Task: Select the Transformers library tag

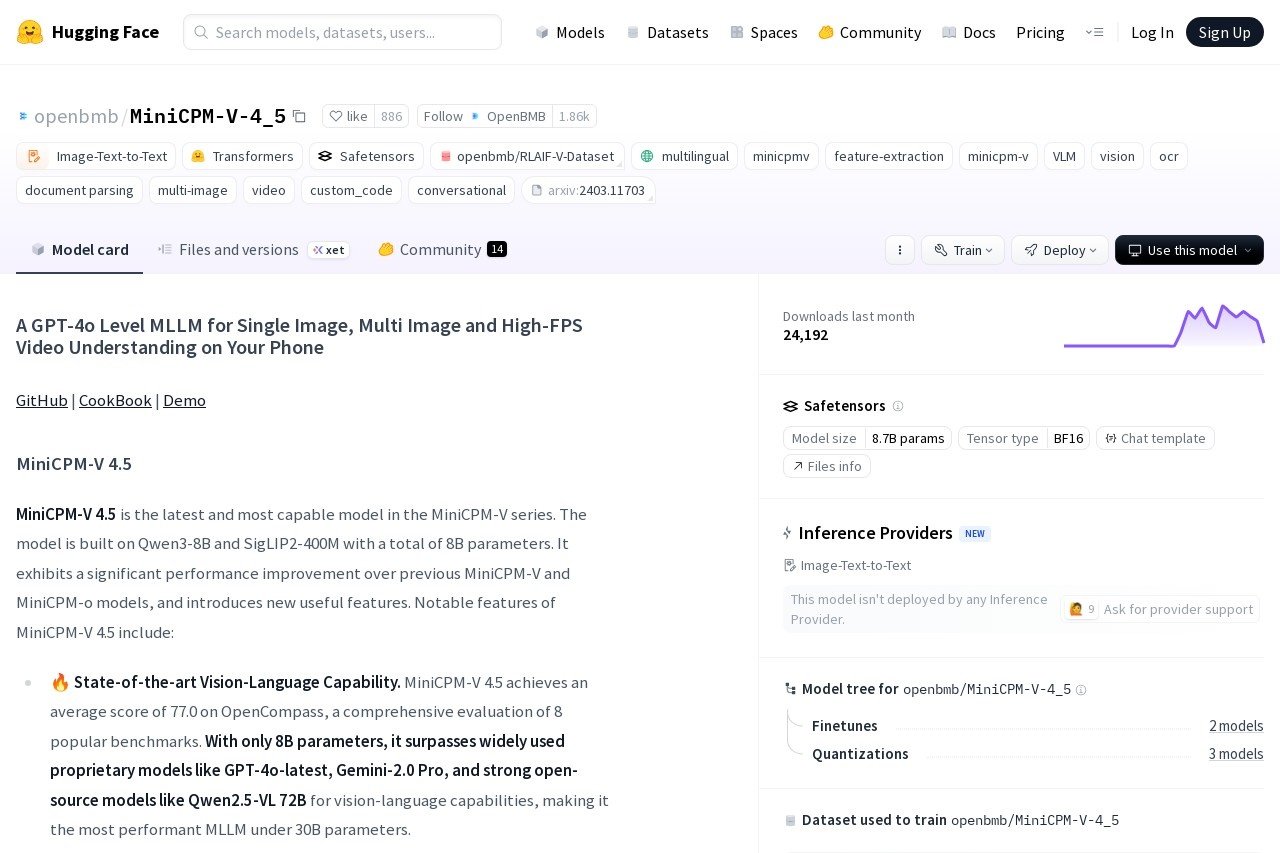Action: [242, 156]
